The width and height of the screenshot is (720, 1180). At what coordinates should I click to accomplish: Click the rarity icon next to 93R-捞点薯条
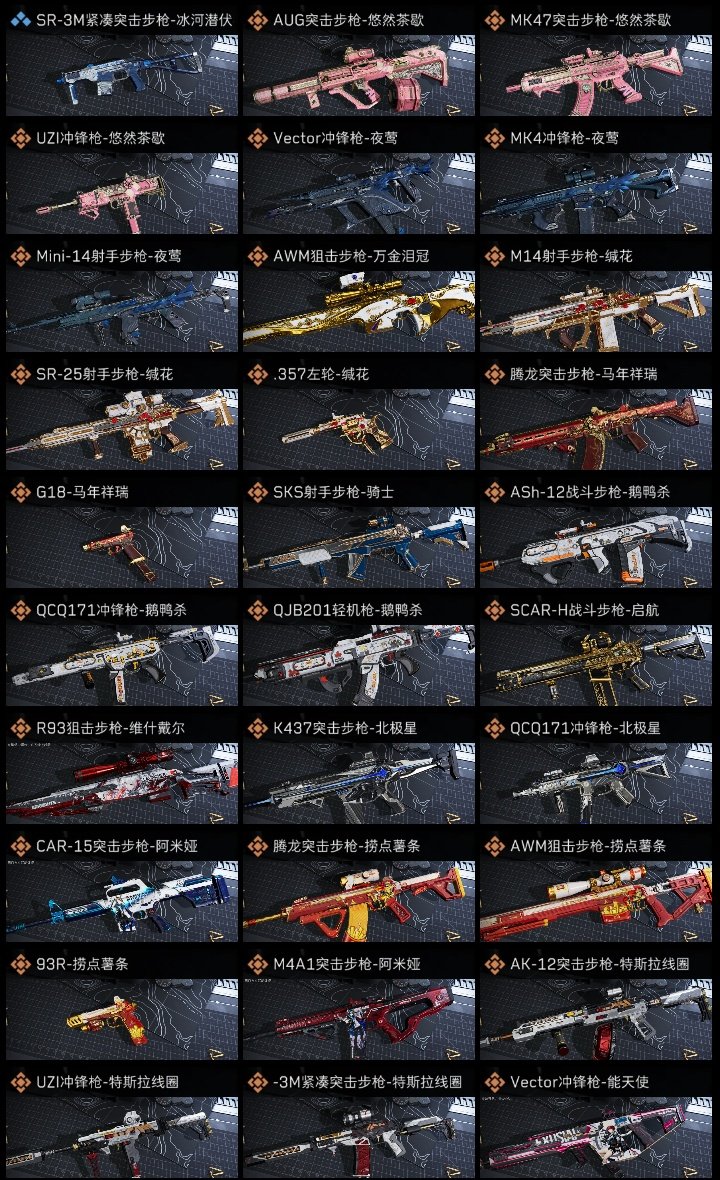(x=20, y=964)
